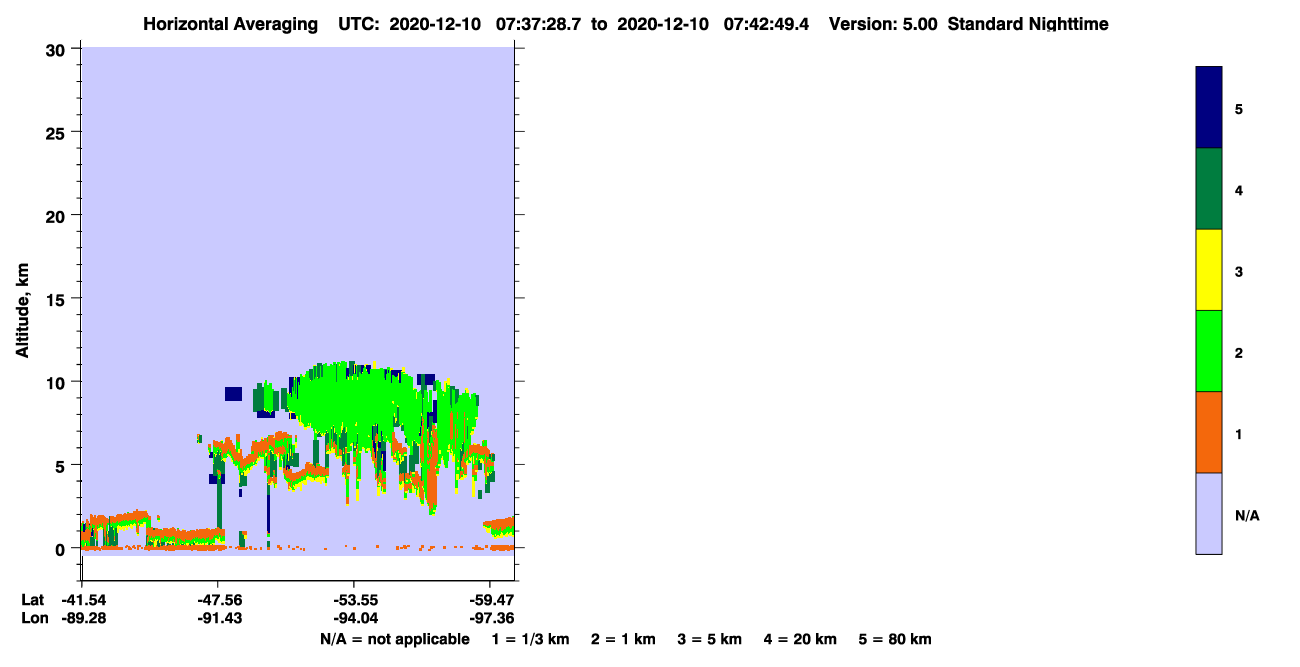Click the legend text '2 = 1 km'

(x=623, y=639)
